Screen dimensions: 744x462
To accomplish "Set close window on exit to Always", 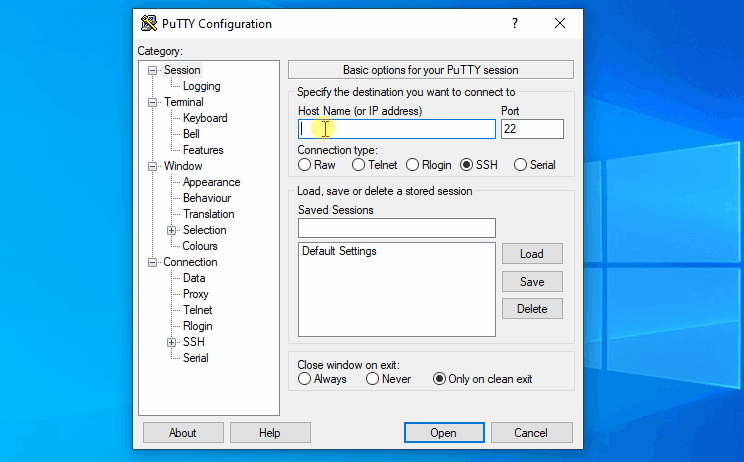I will point(305,379).
